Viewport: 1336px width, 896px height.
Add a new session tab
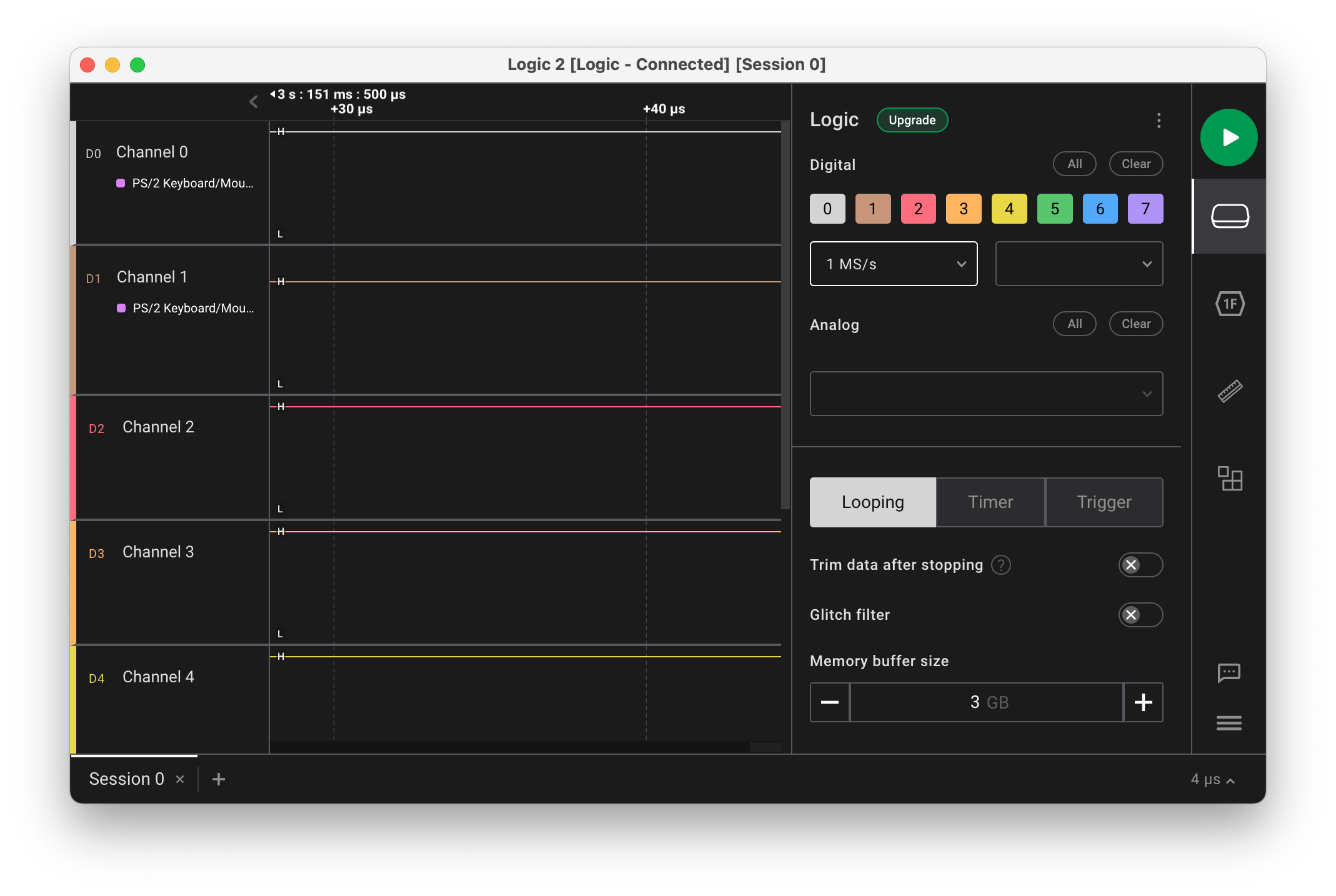219,779
